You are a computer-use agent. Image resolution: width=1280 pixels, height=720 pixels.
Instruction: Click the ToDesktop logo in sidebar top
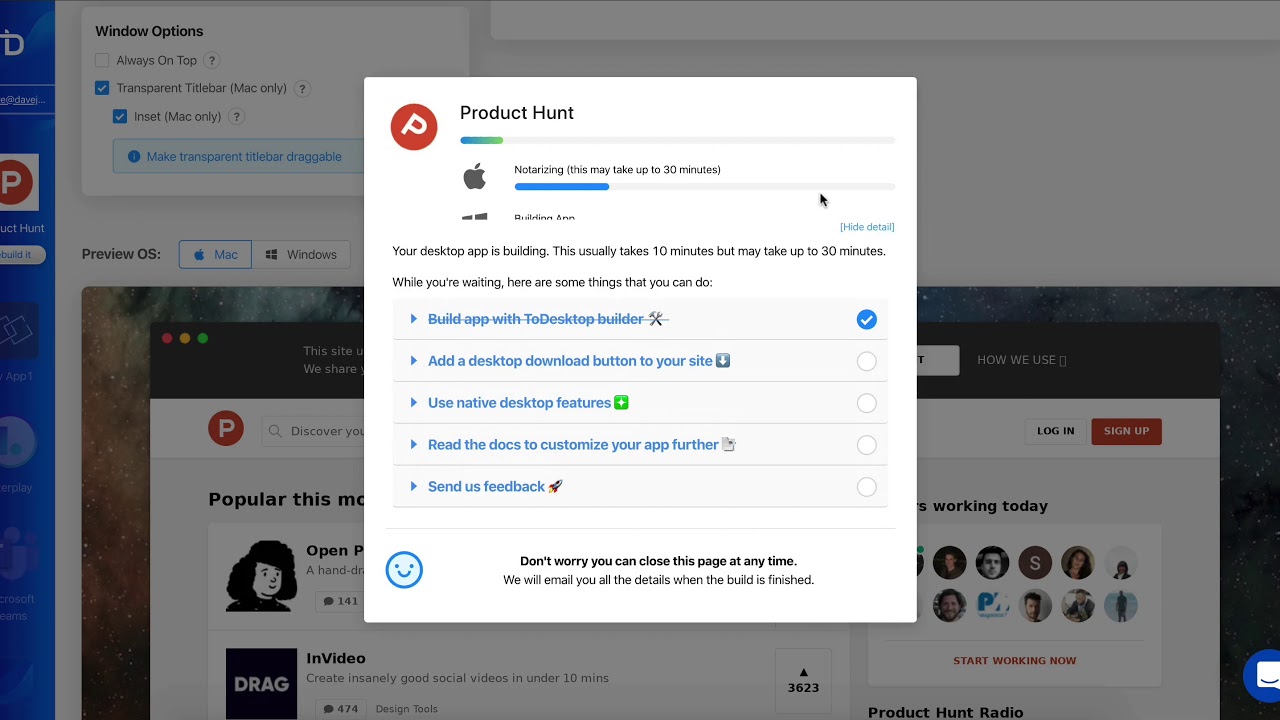tap(12, 43)
